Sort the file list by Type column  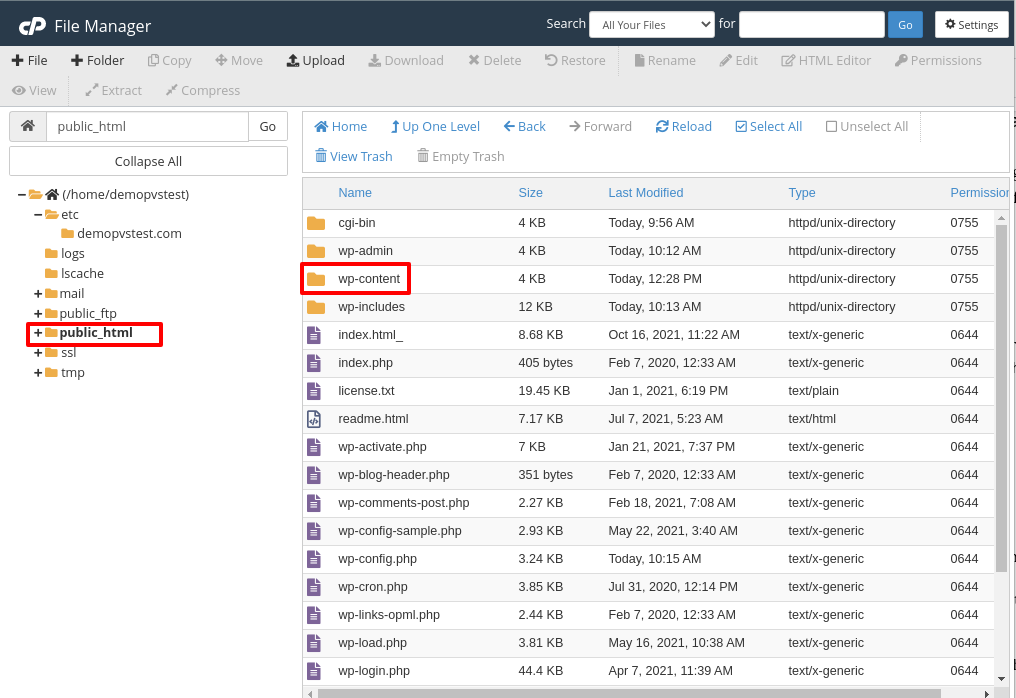click(x=802, y=192)
